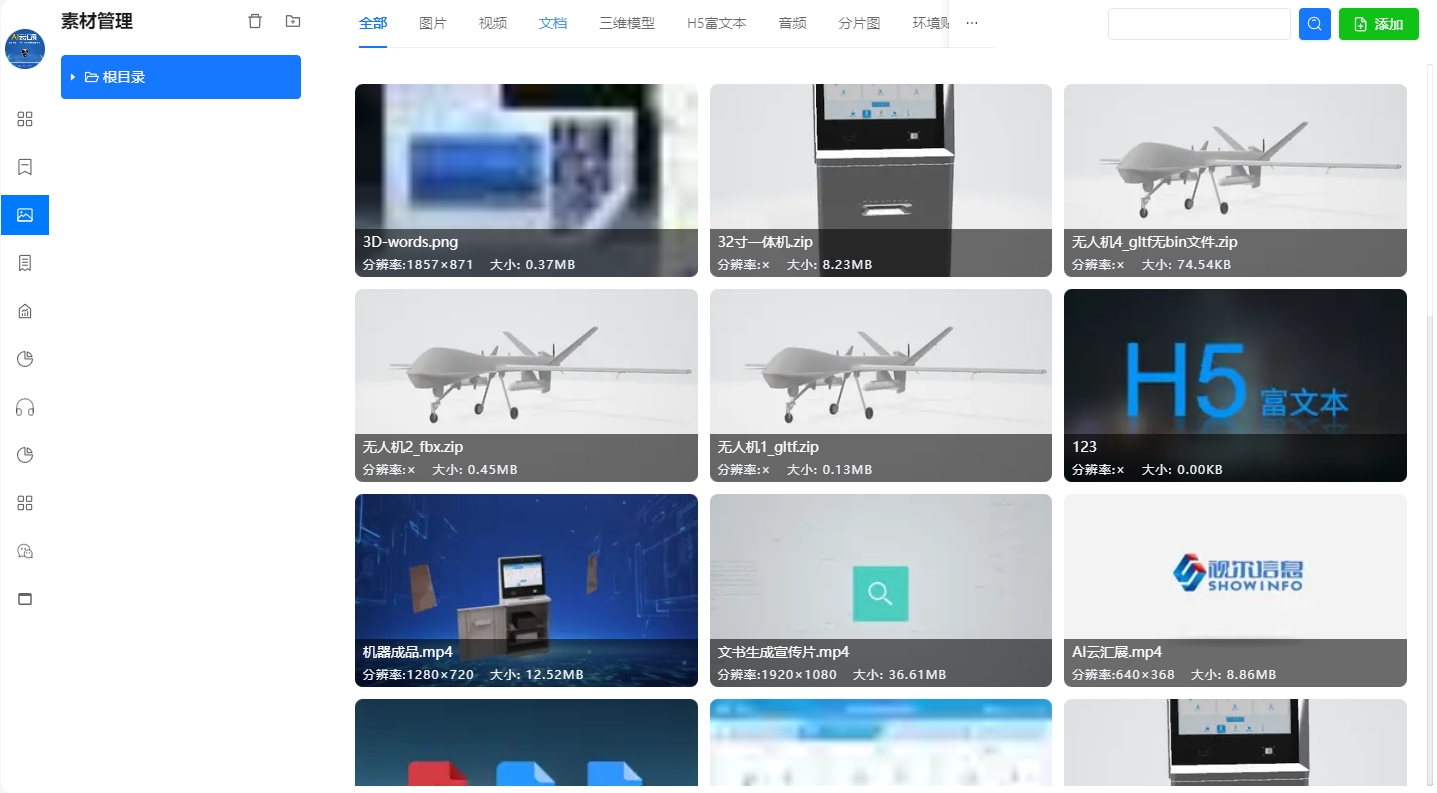Select the 音频 tab
This screenshot has width=1437, height=793.
pos(792,23)
